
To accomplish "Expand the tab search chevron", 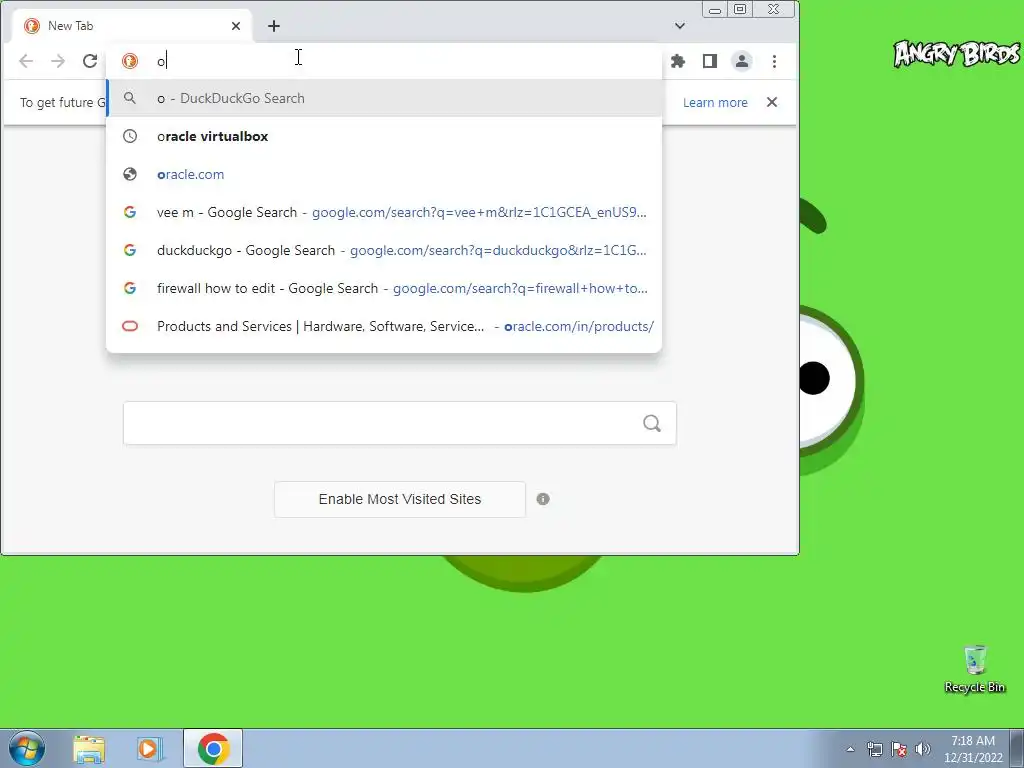I will 680,26.
